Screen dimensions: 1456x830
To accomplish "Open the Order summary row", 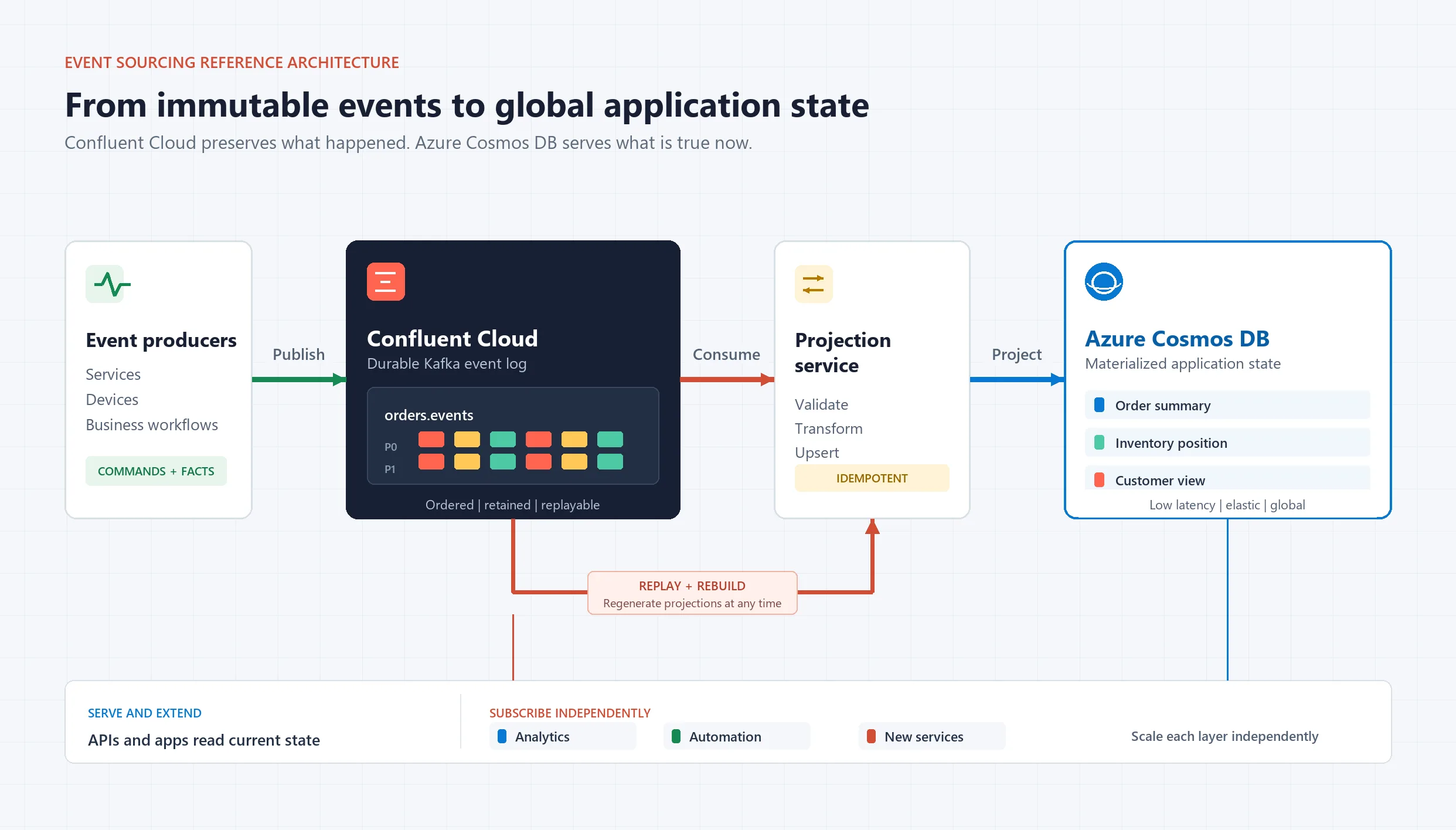I will 1227,405.
